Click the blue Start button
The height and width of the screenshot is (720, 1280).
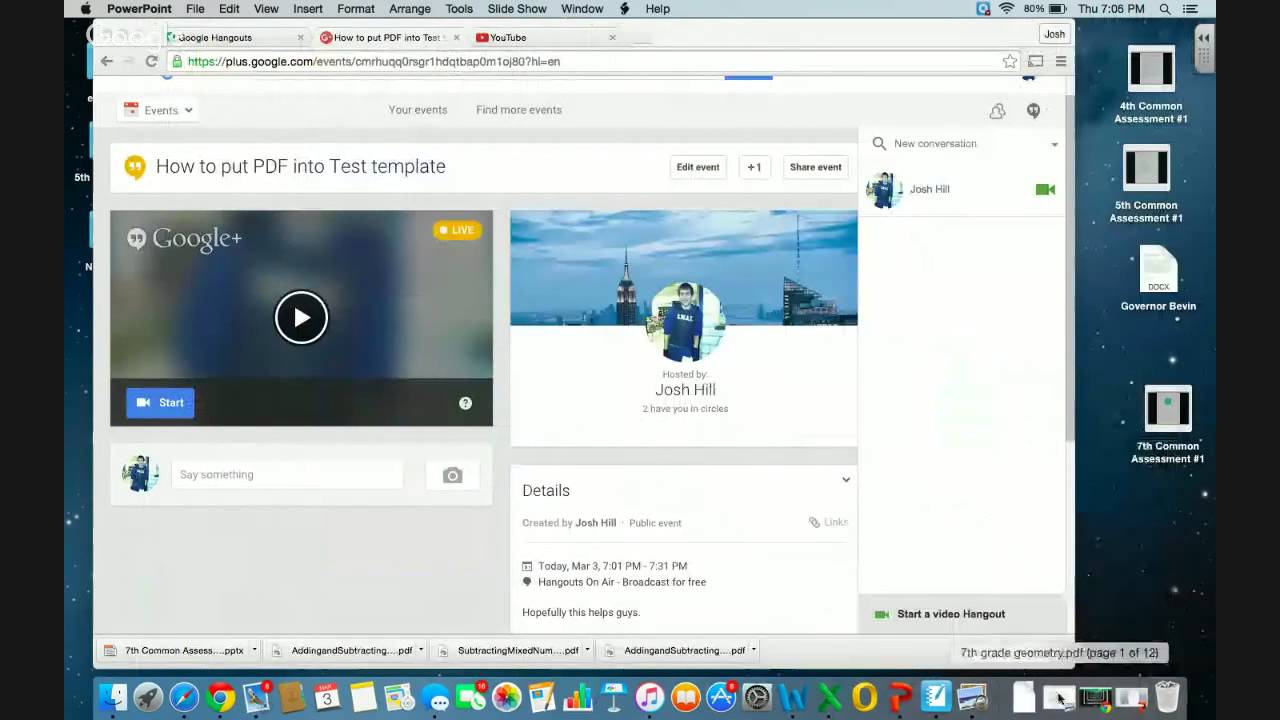(160, 403)
